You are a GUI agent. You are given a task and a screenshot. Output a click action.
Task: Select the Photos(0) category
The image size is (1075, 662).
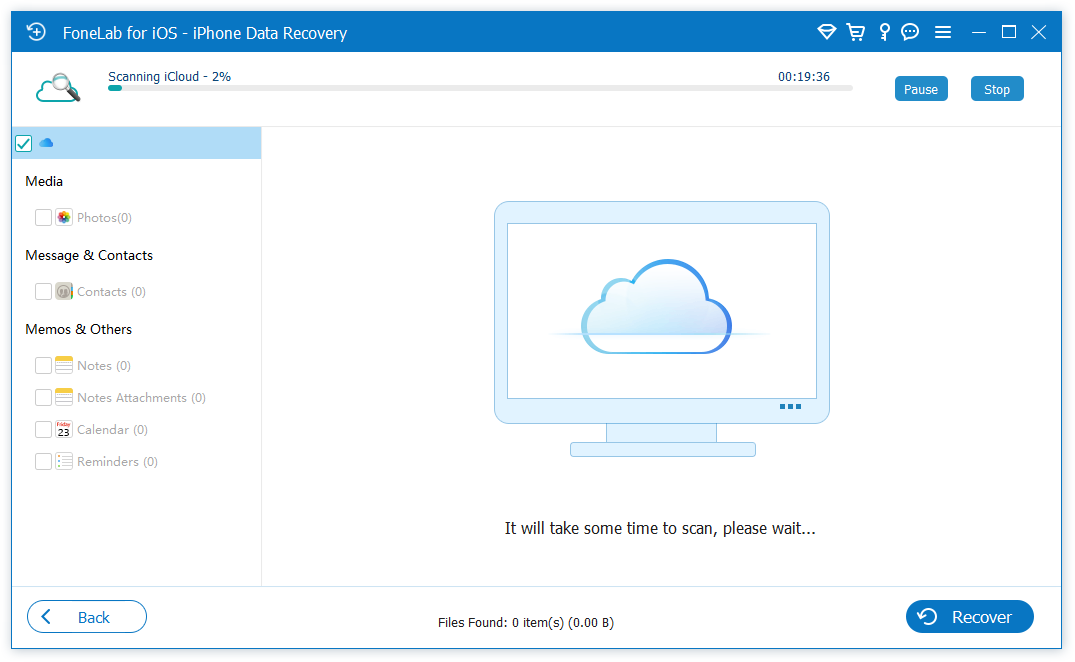(104, 217)
